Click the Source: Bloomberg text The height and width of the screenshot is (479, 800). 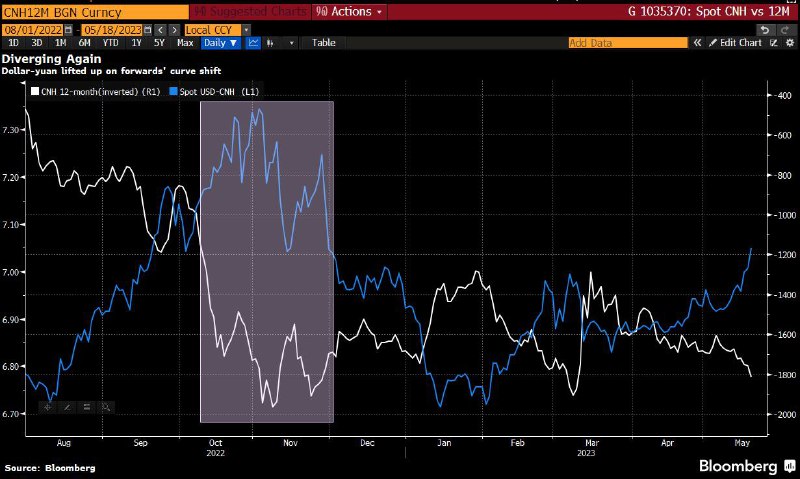point(50,468)
